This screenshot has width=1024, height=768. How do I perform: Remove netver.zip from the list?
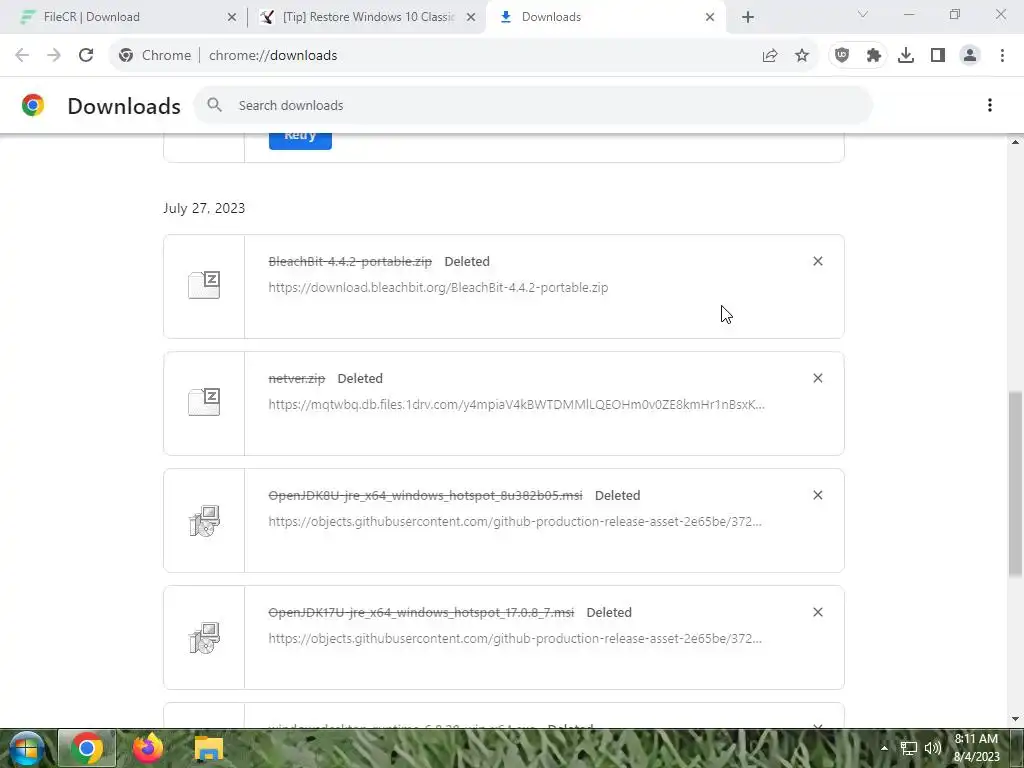[818, 378]
